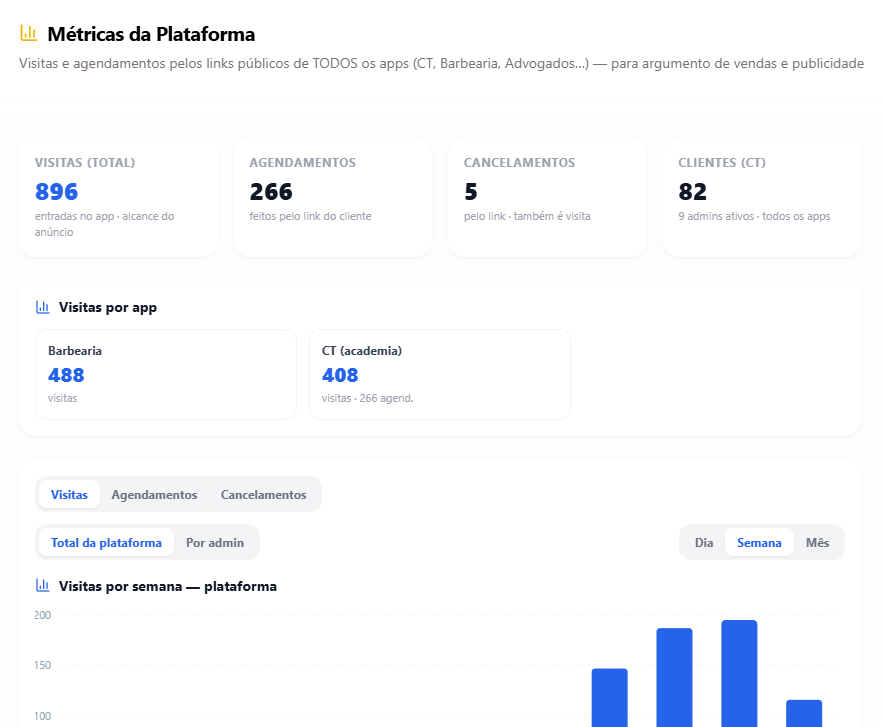This screenshot has height=727, width=883.
Task: Click the text "feitos pelo link do cliente"
Action: [310, 216]
